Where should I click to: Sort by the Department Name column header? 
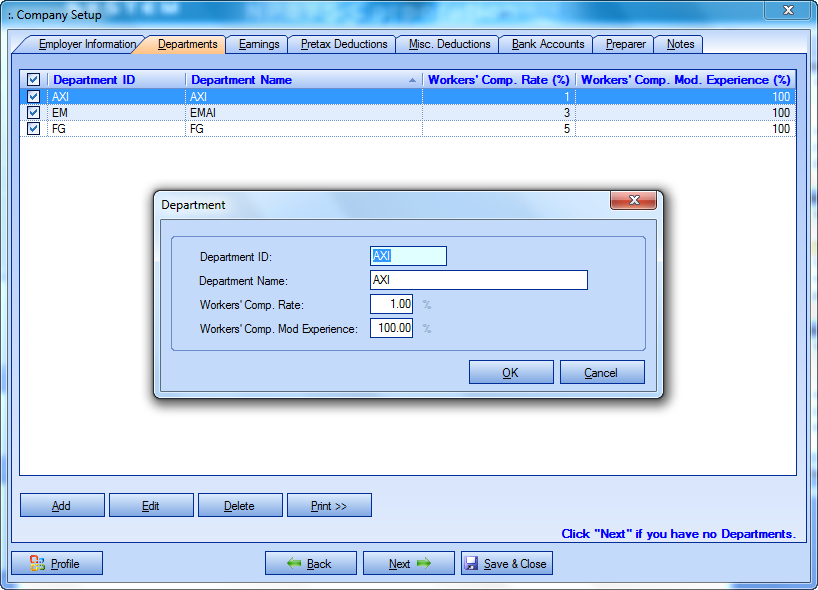(300, 80)
